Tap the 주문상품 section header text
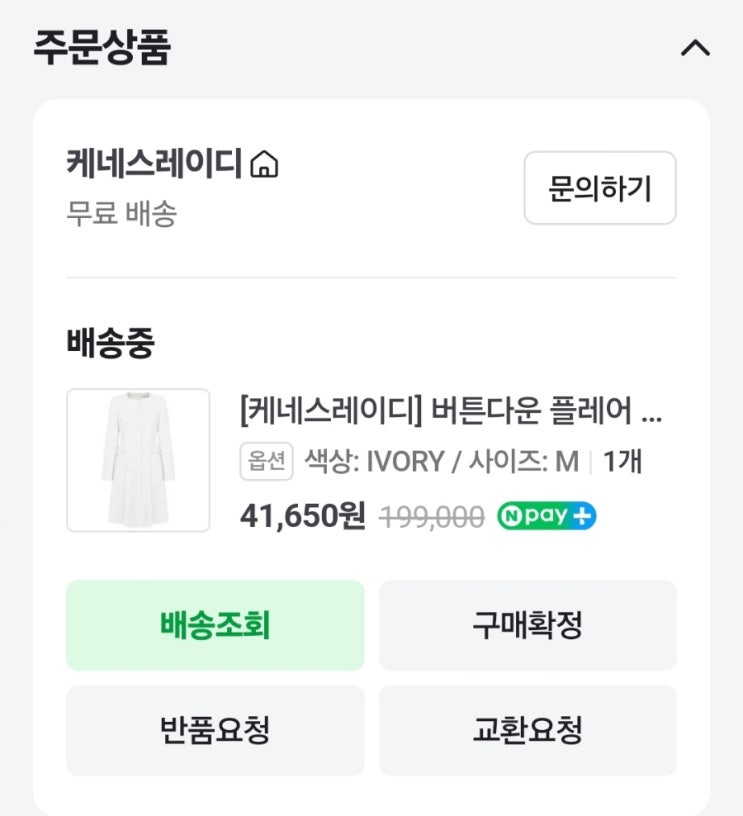The image size is (743, 816). [102, 47]
